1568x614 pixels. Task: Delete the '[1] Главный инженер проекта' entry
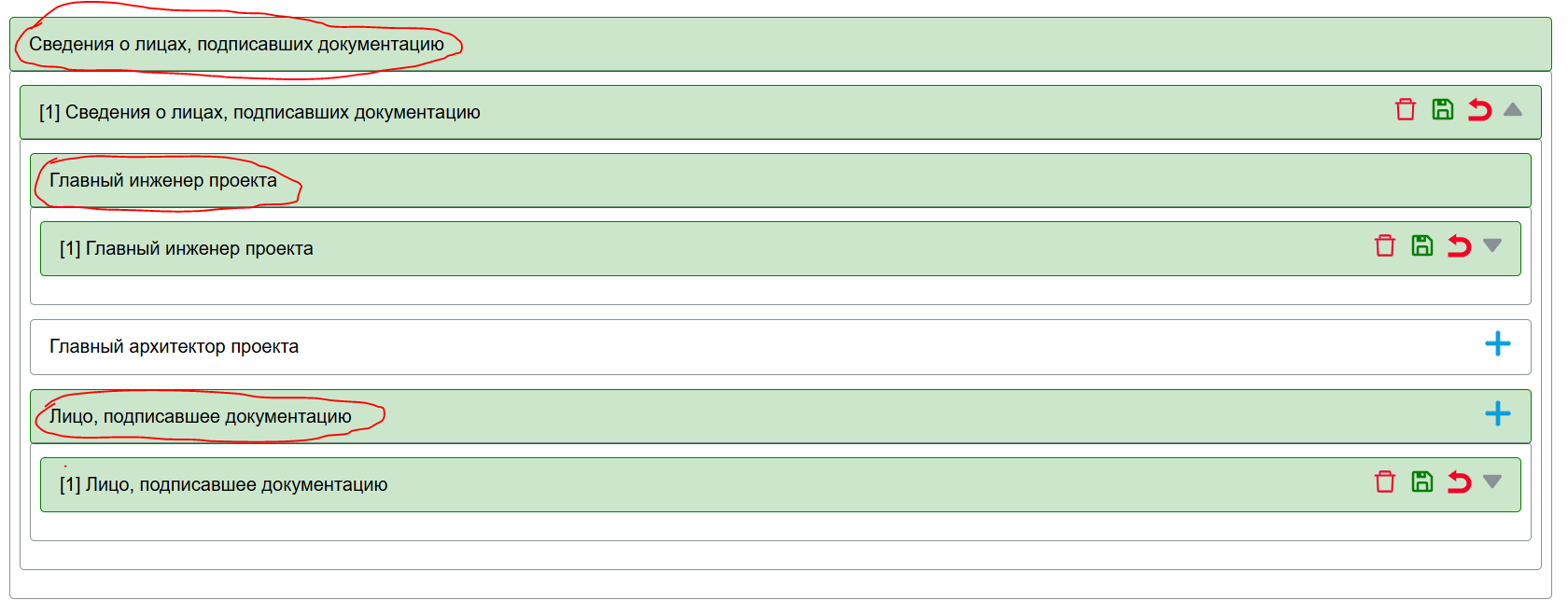[1385, 246]
